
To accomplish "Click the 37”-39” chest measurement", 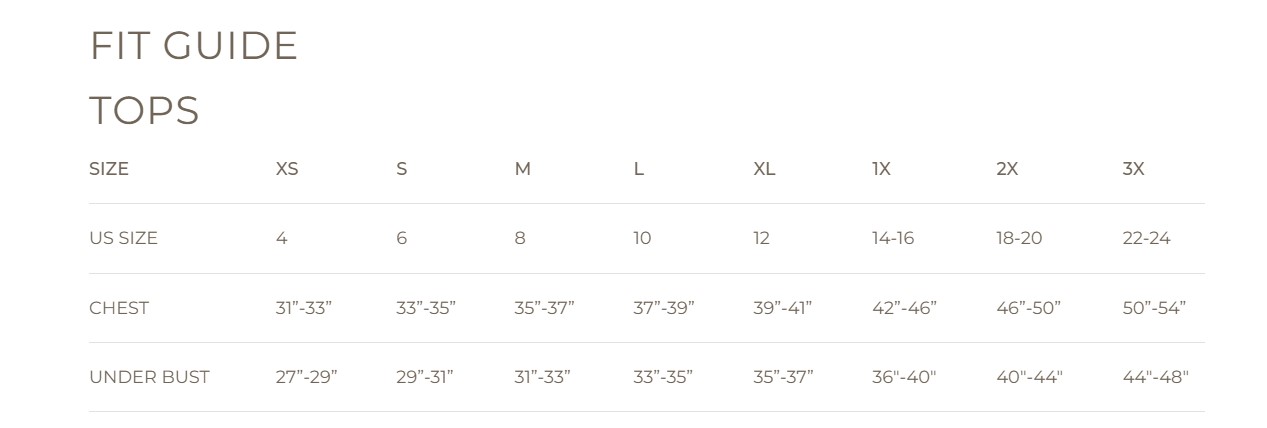I will click(x=663, y=308).
